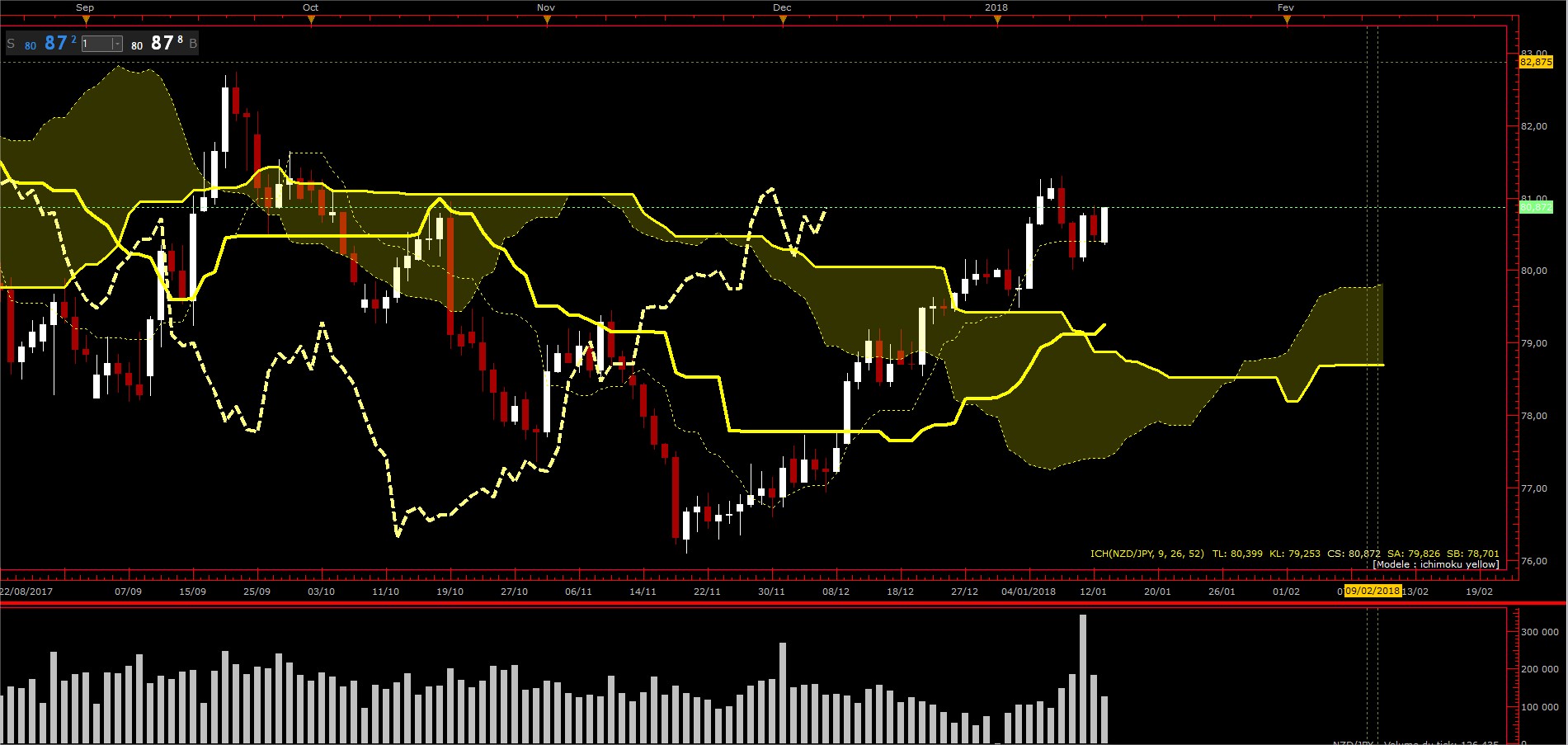The width and height of the screenshot is (1568, 745).
Task: Click the 19/10 date on time axis
Action: [x=450, y=592]
